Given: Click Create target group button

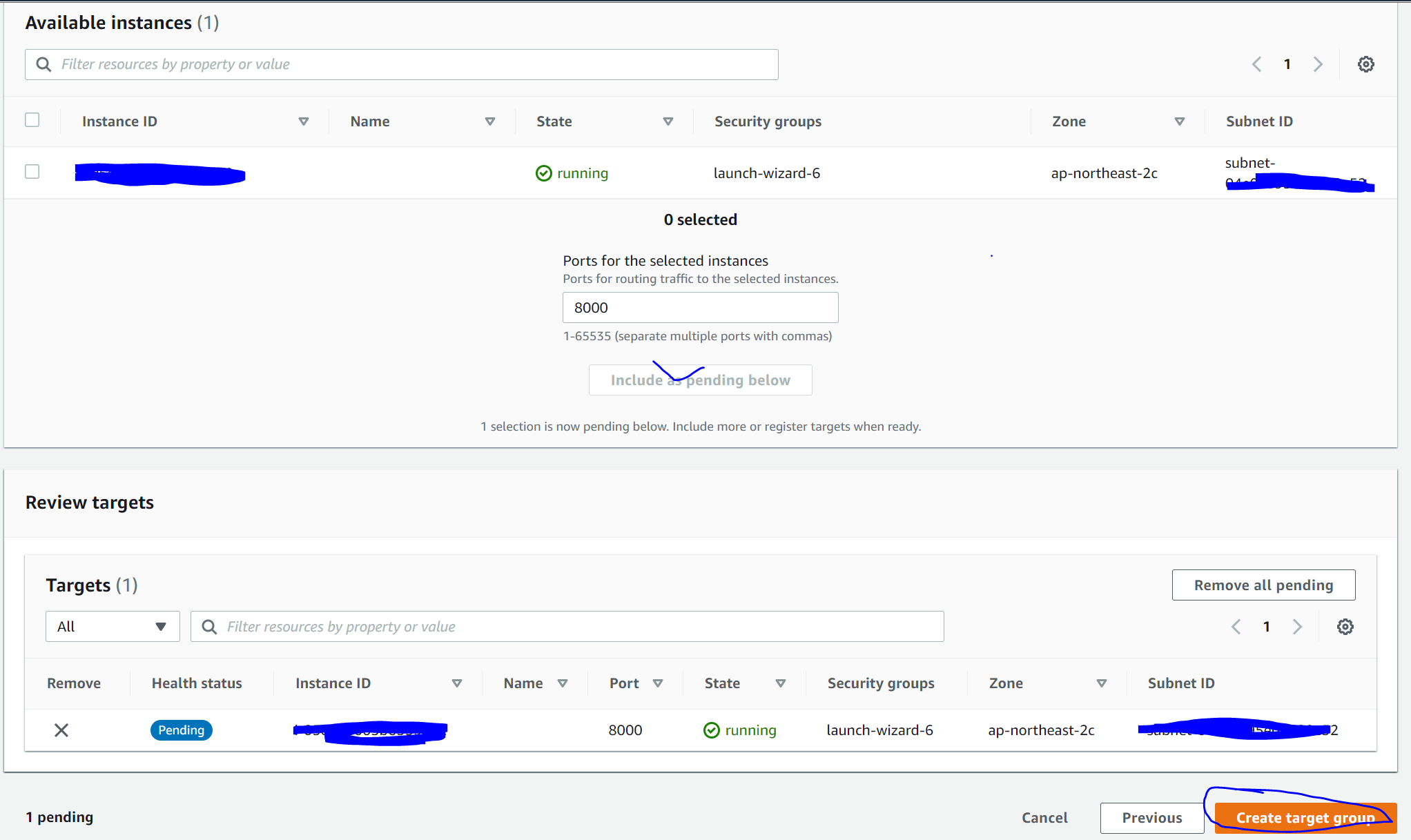Looking at the screenshot, I should point(1305,818).
